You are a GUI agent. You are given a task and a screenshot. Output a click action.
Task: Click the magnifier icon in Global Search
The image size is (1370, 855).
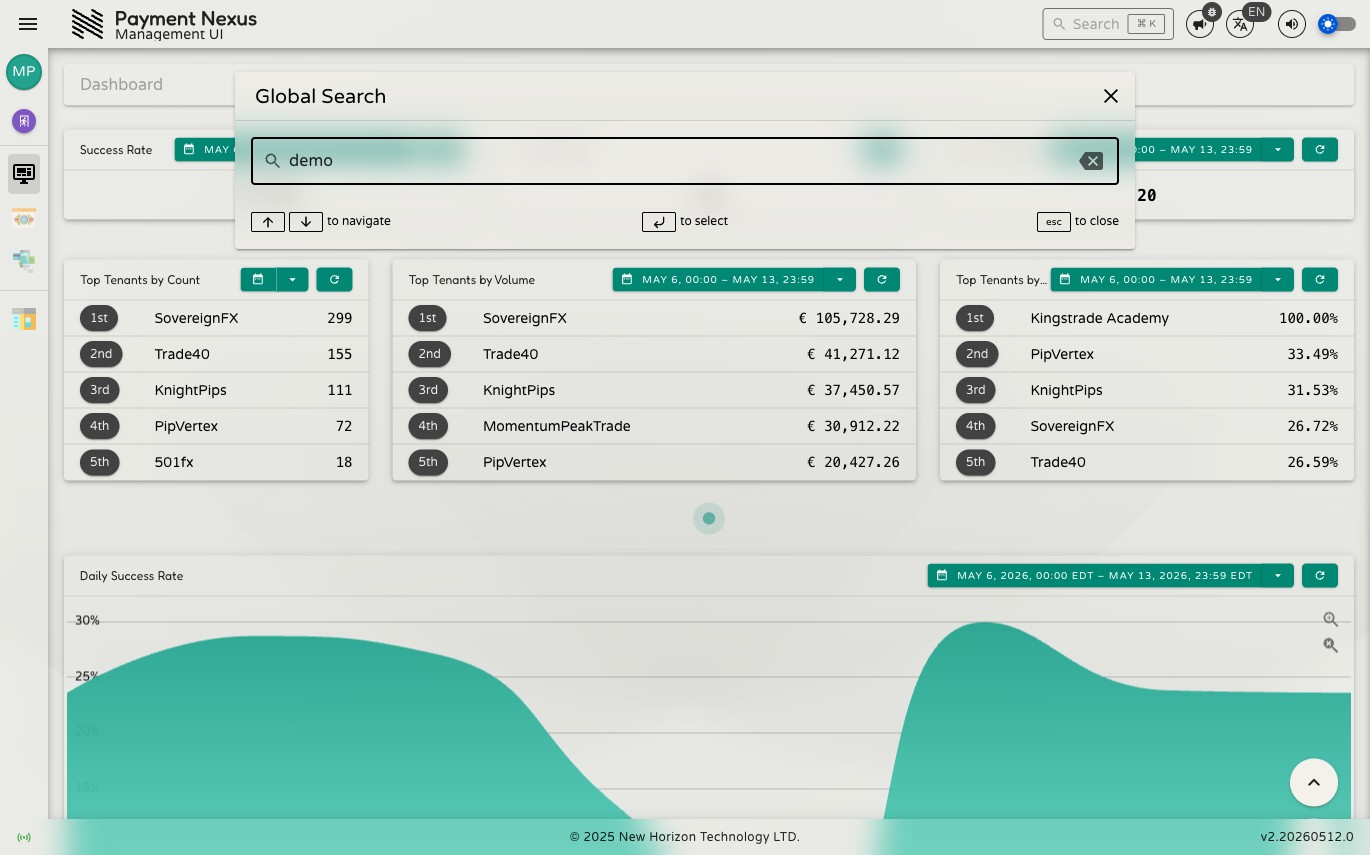coord(272,160)
